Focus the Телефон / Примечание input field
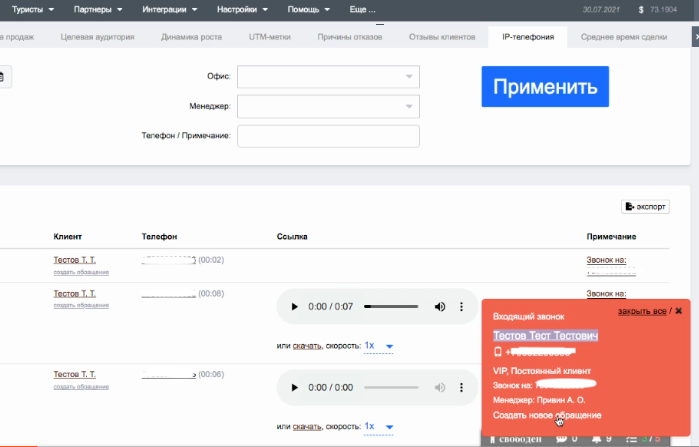 pos(328,136)
